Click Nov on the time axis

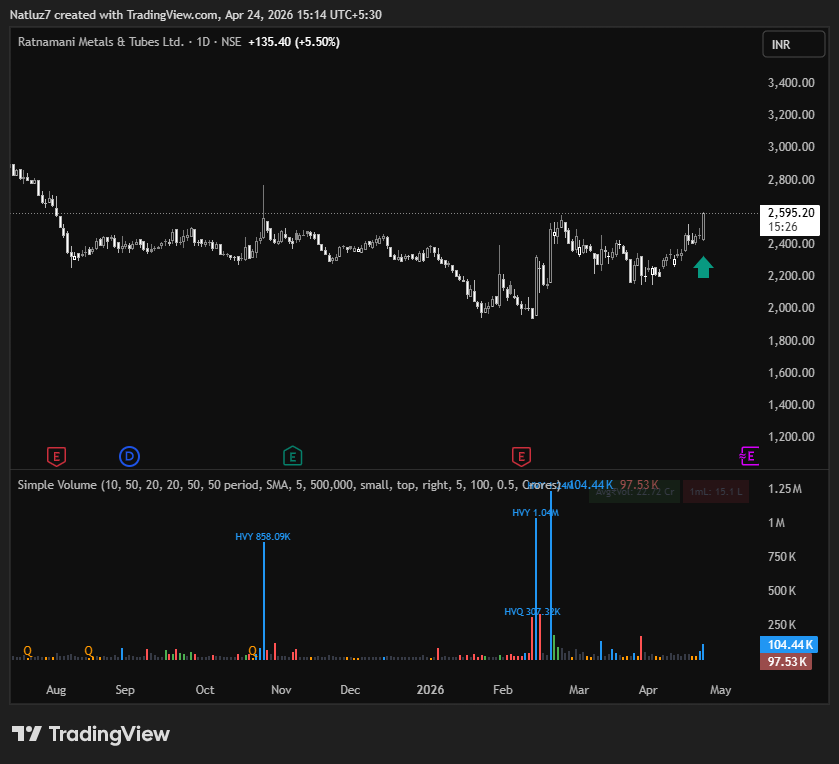[281, 690]
